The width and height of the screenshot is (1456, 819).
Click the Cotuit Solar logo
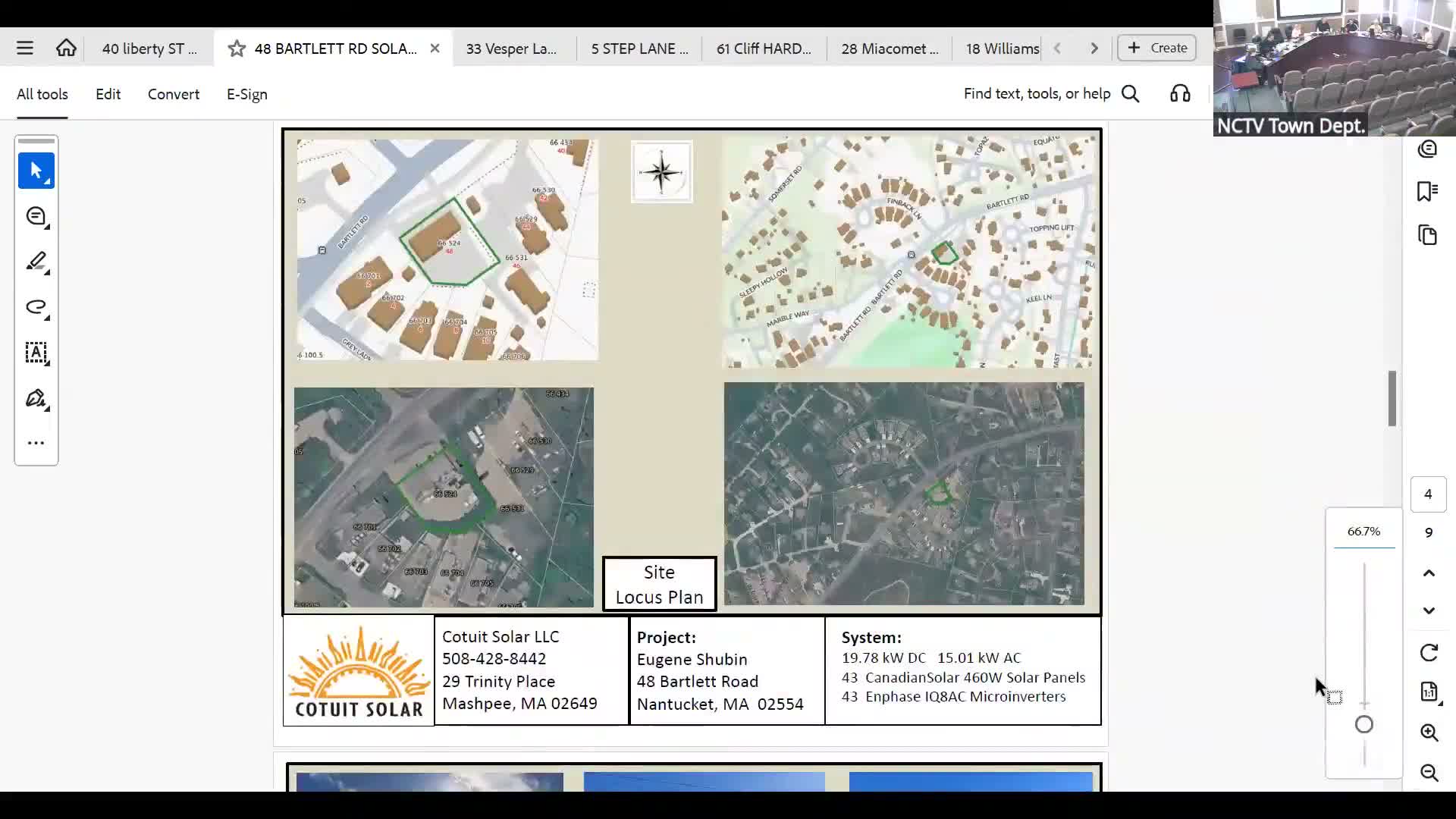pos(359,671)
